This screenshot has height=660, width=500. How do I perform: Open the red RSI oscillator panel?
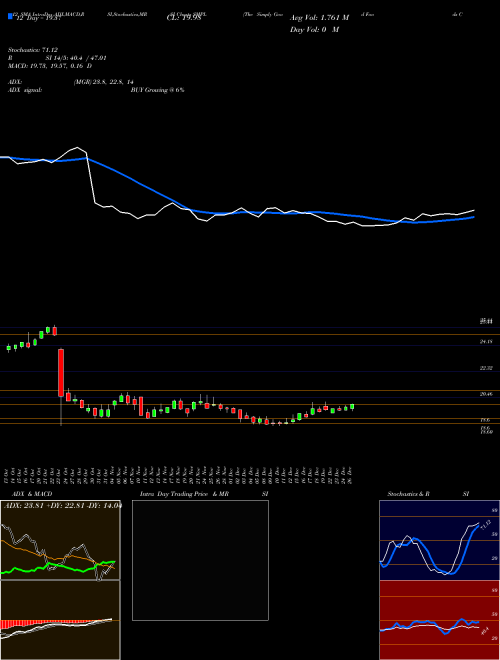pos(439,620)
